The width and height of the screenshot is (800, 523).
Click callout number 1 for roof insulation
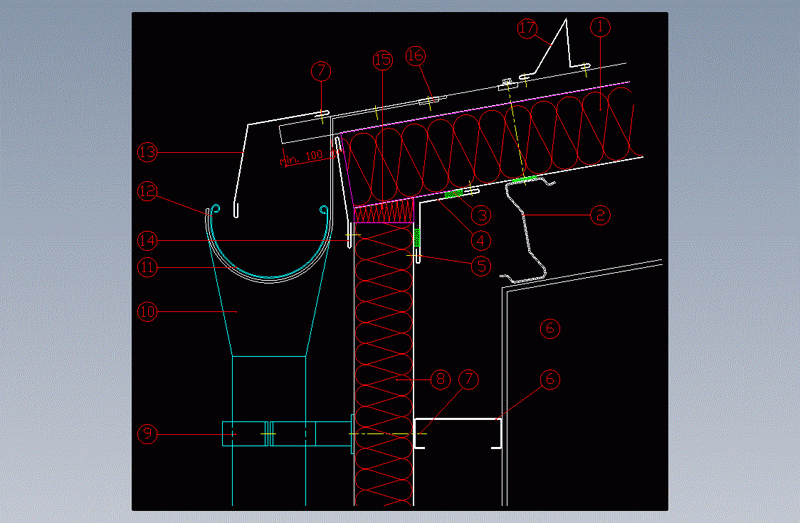pyautogui.click(x=599, y=29)
